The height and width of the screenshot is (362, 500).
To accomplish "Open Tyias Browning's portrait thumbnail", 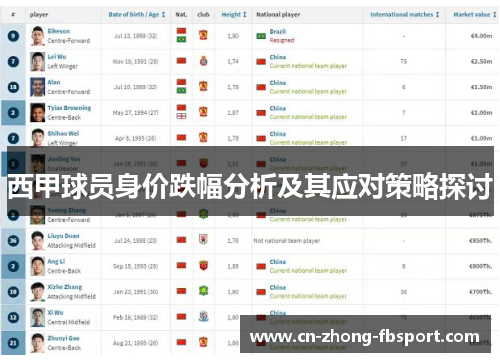I will tap(37, 113).
